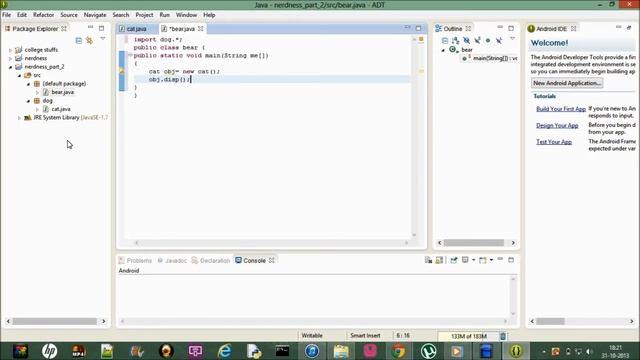Switch to the Javadoc tab

click(172, 260)
